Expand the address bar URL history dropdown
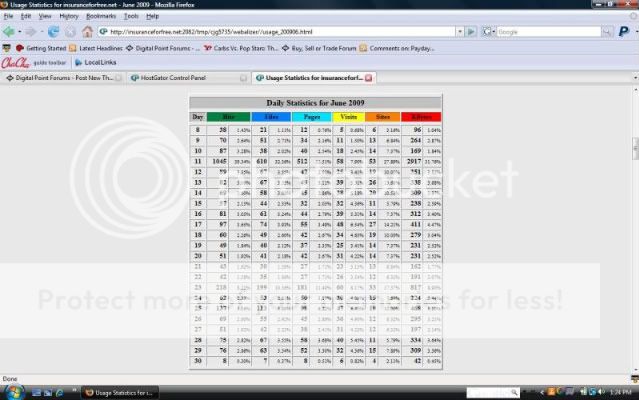Screen dimensions: 639x400 coord(460,32)
